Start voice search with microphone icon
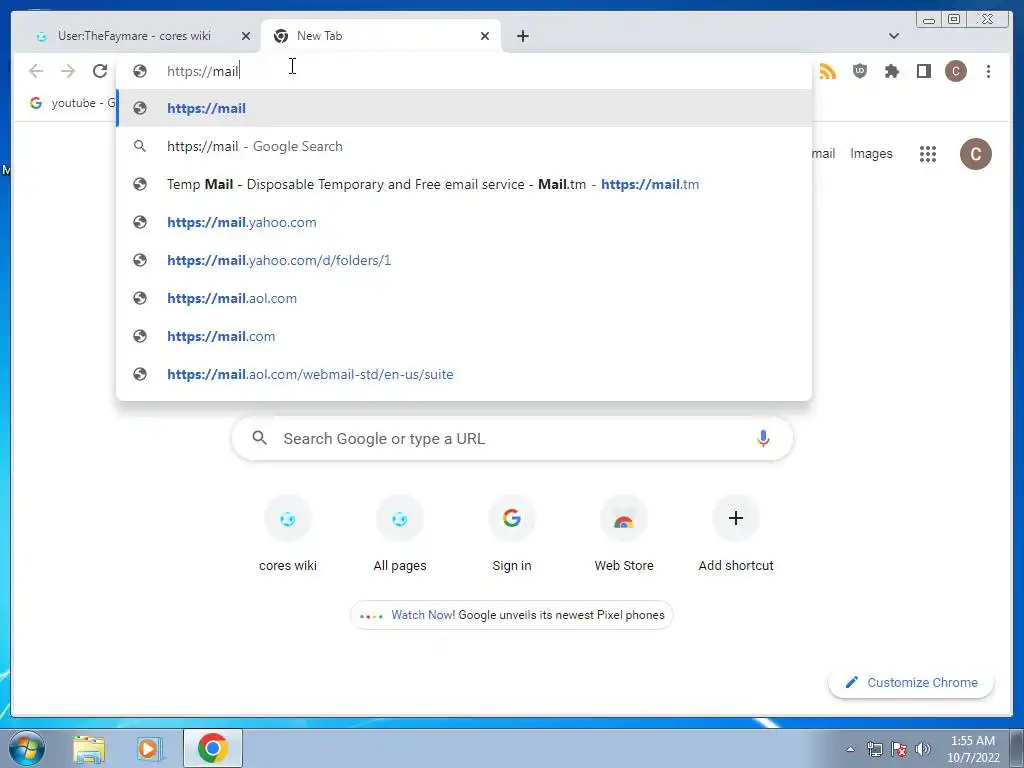This screenshot has height=768, width=1024. click(763, 438)
